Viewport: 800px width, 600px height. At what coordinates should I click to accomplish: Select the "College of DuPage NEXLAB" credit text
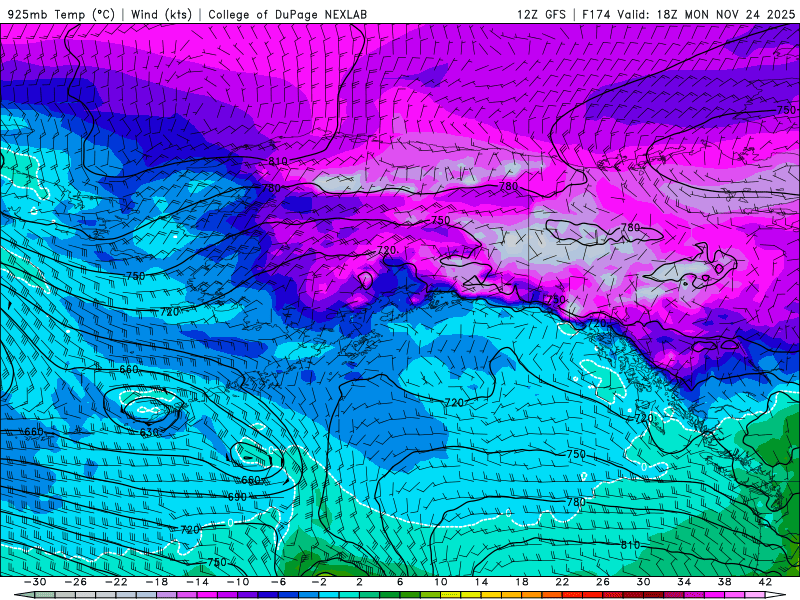[287, 14]
